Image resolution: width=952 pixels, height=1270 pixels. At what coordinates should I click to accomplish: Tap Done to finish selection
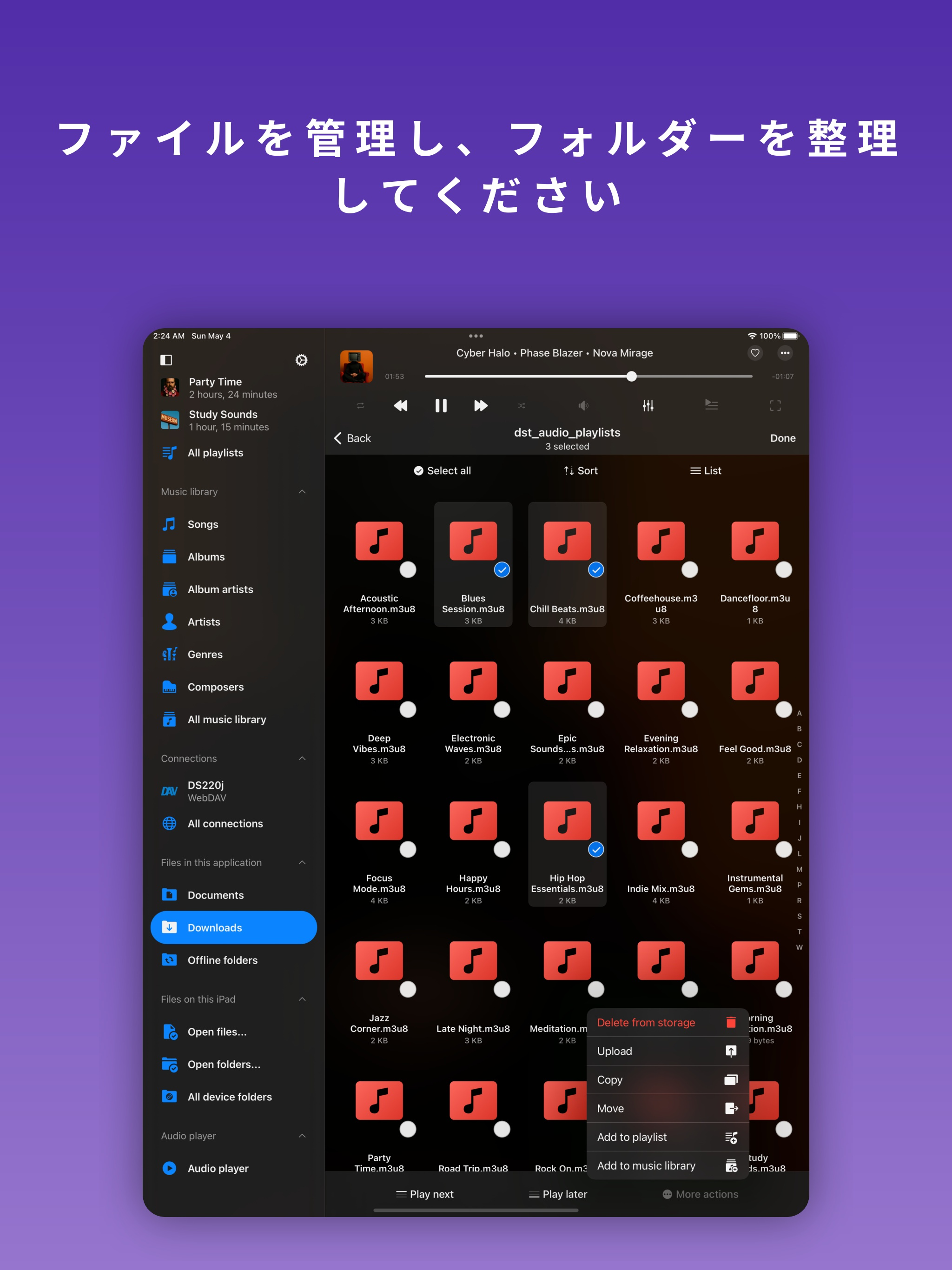(783, 438)
